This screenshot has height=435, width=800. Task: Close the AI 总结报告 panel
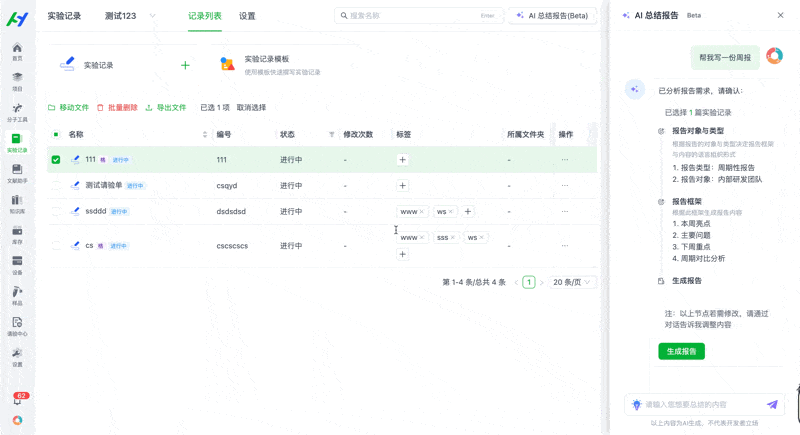tap(780, 15)
